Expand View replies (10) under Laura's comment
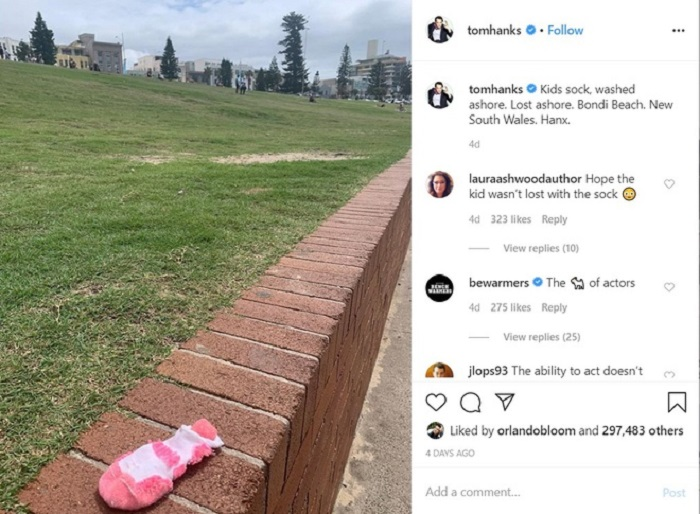The height and width of the screenshot is (514, 700). (x=541, y=248)
